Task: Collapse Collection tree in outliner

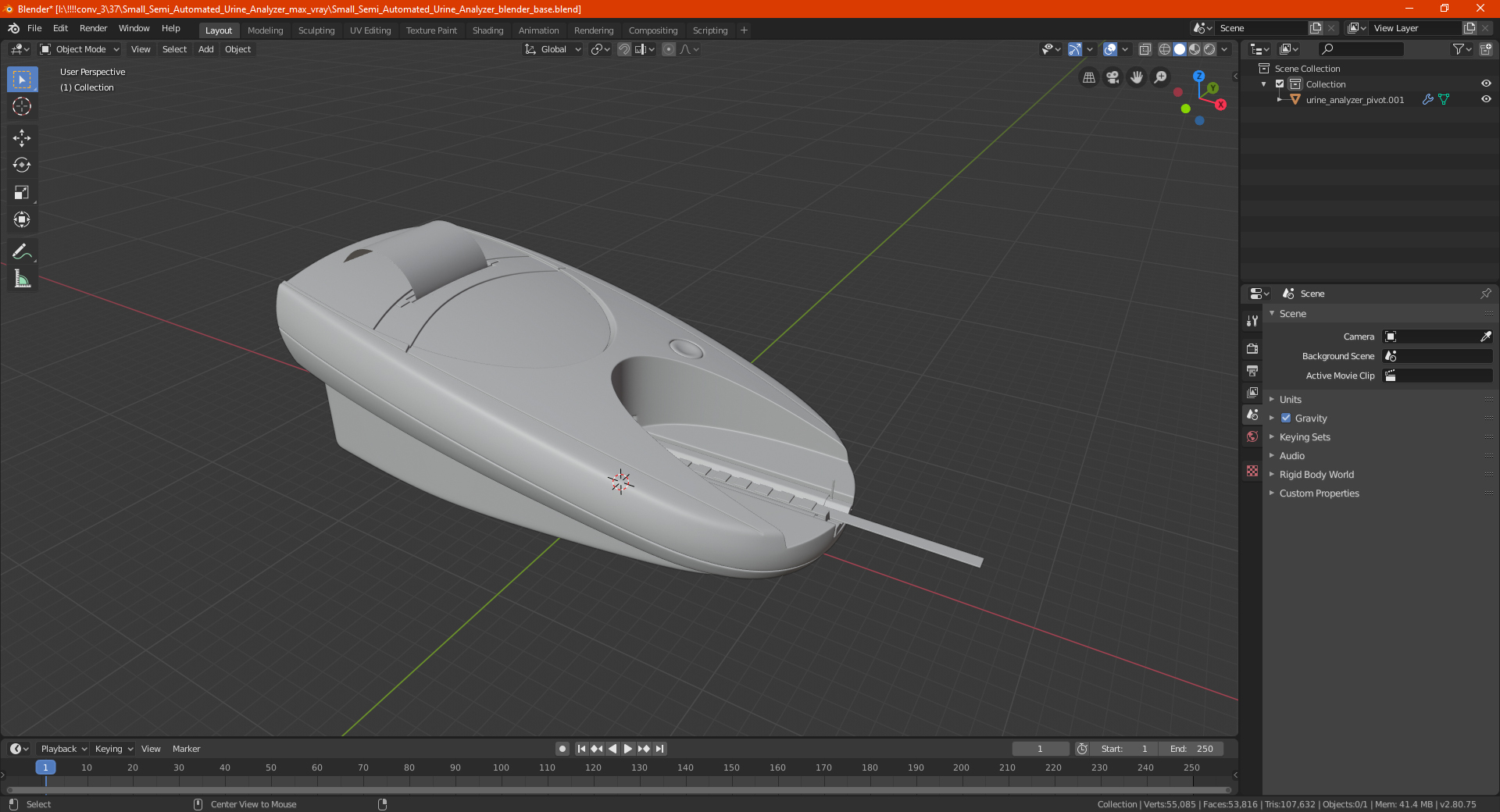Action: pyautogui.click(x=1264, y=84)
